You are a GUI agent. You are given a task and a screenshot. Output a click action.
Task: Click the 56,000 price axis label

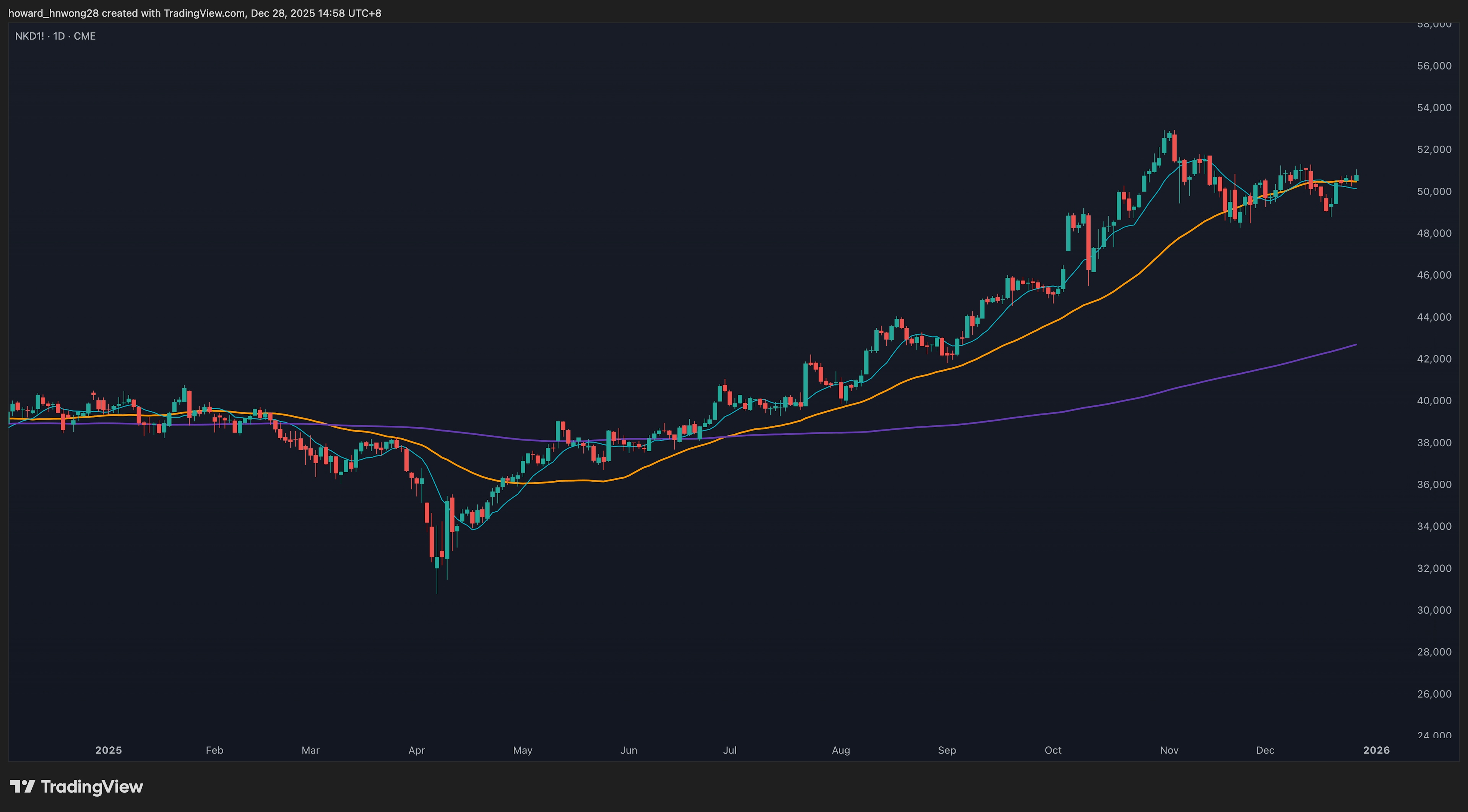pyautogui.click(x=1434, y=66)
